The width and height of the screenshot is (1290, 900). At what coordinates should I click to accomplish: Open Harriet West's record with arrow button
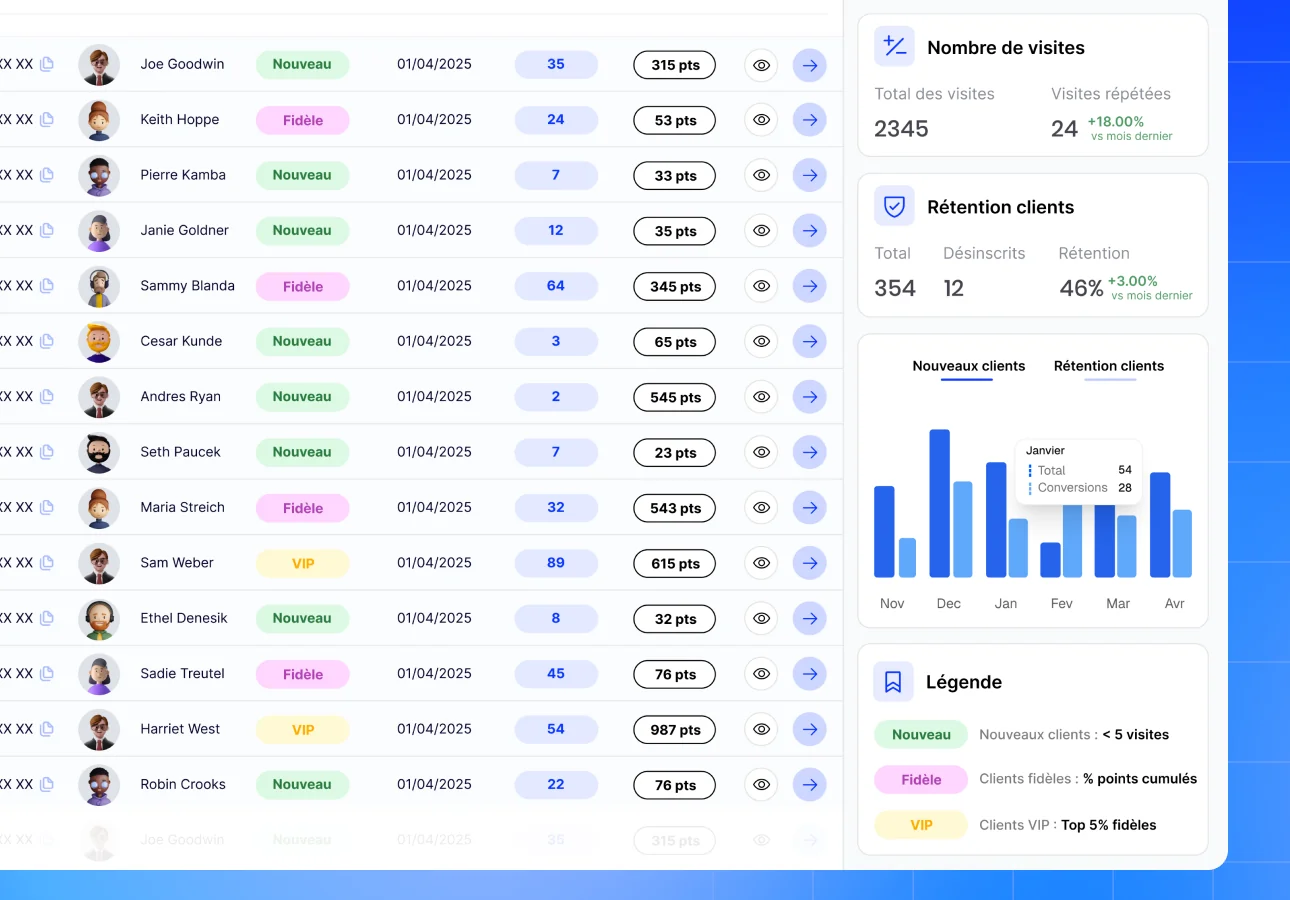tap(810, 729)
